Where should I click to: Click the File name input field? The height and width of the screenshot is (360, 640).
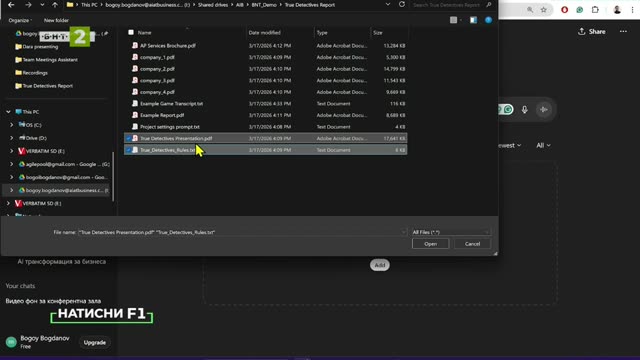click(x=241, y=232)
